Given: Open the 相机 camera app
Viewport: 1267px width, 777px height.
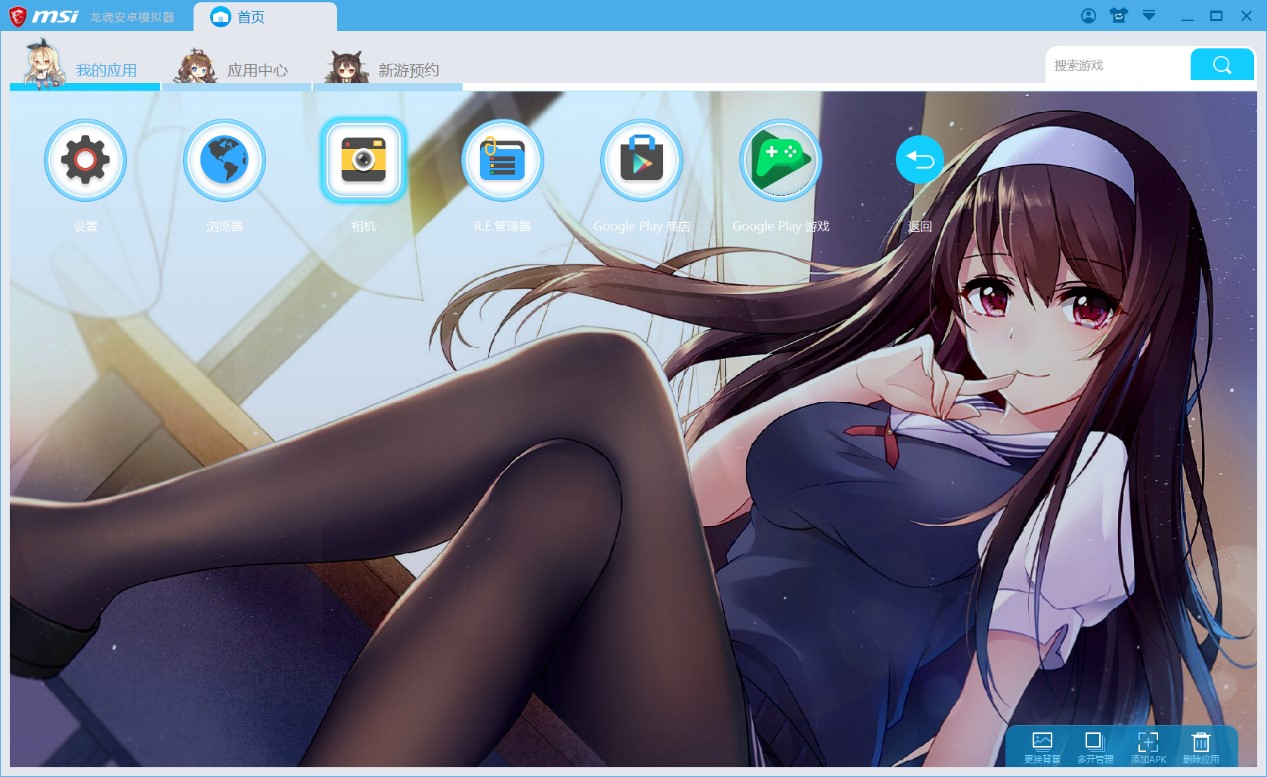Looking at the screenshot, I should click(x=363, y=161).
